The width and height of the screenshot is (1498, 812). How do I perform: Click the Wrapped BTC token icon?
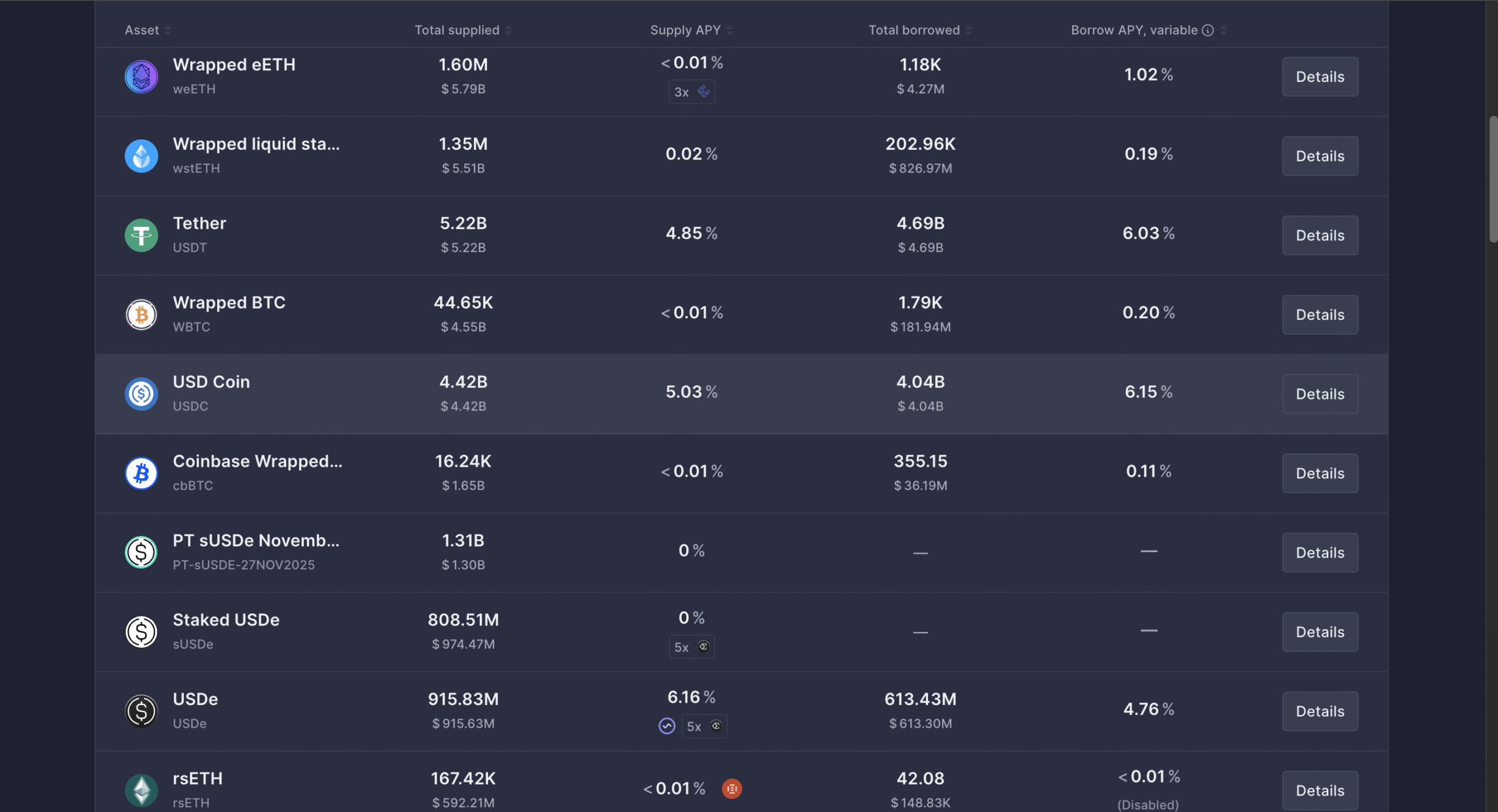click(x=141, y=315)
